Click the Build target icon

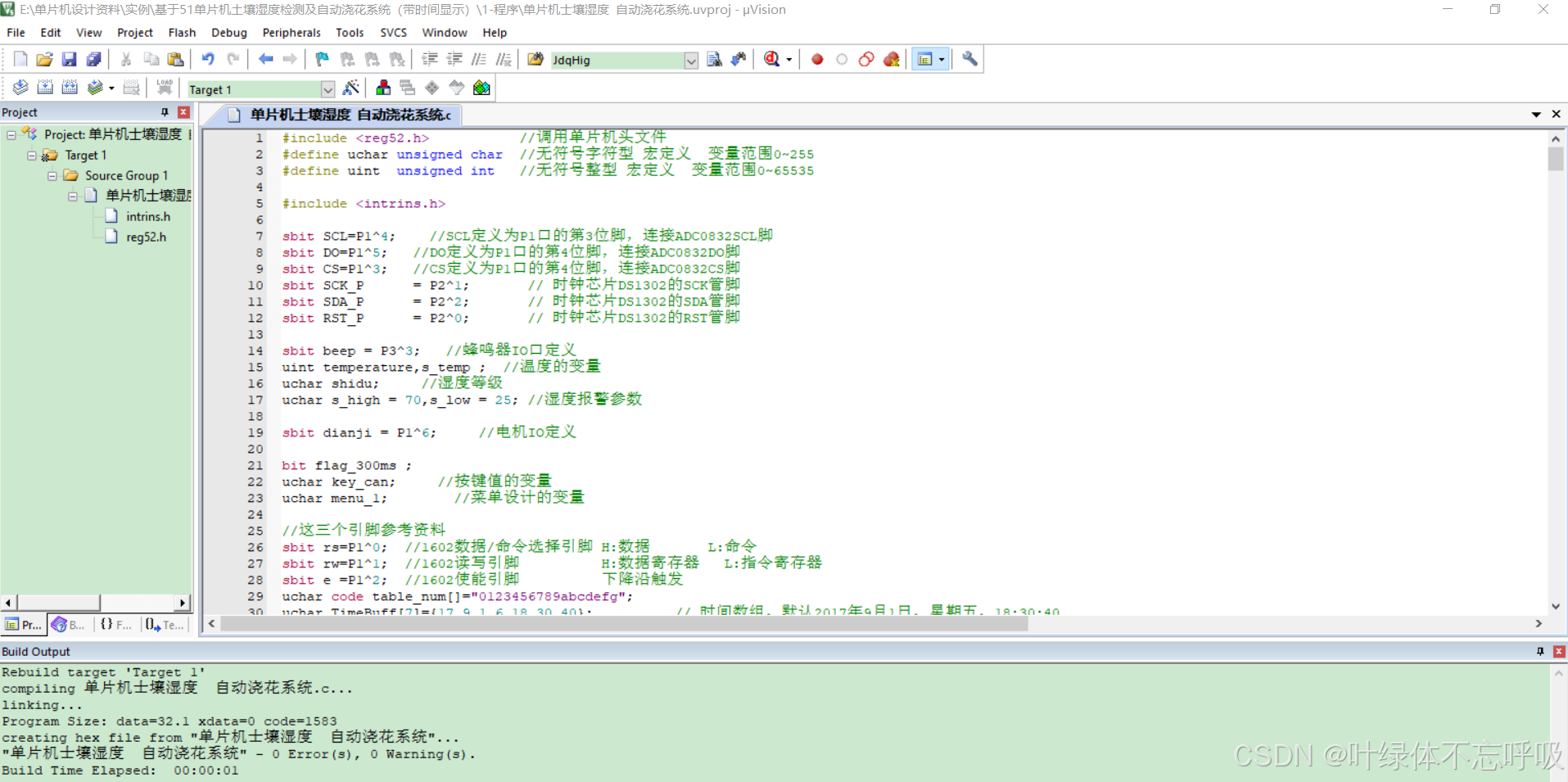tap(45, 88)
